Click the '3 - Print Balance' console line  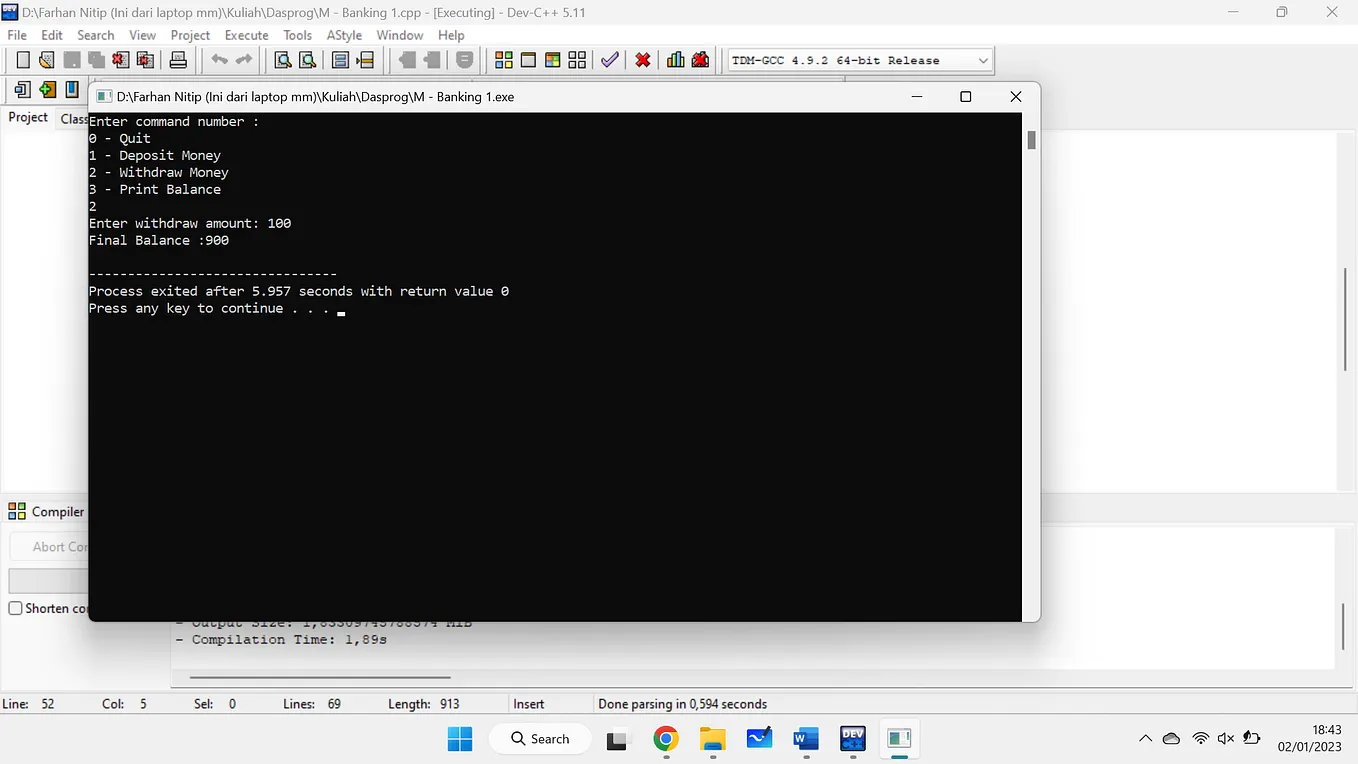tap(155, 189)
